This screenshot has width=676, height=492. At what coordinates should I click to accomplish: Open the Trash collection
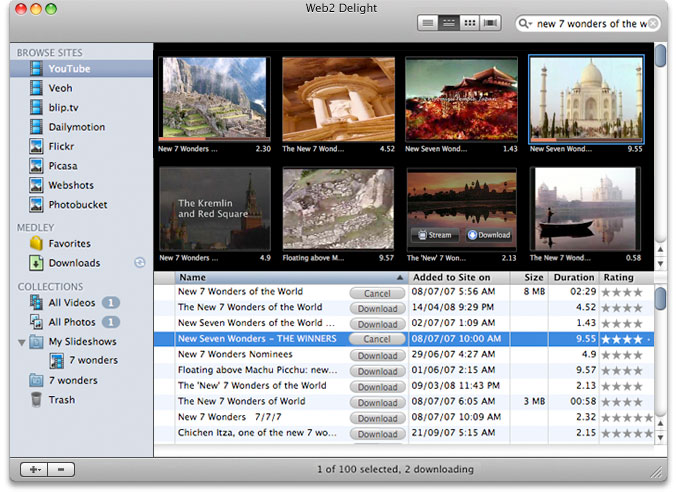click(x=61, y=400)
